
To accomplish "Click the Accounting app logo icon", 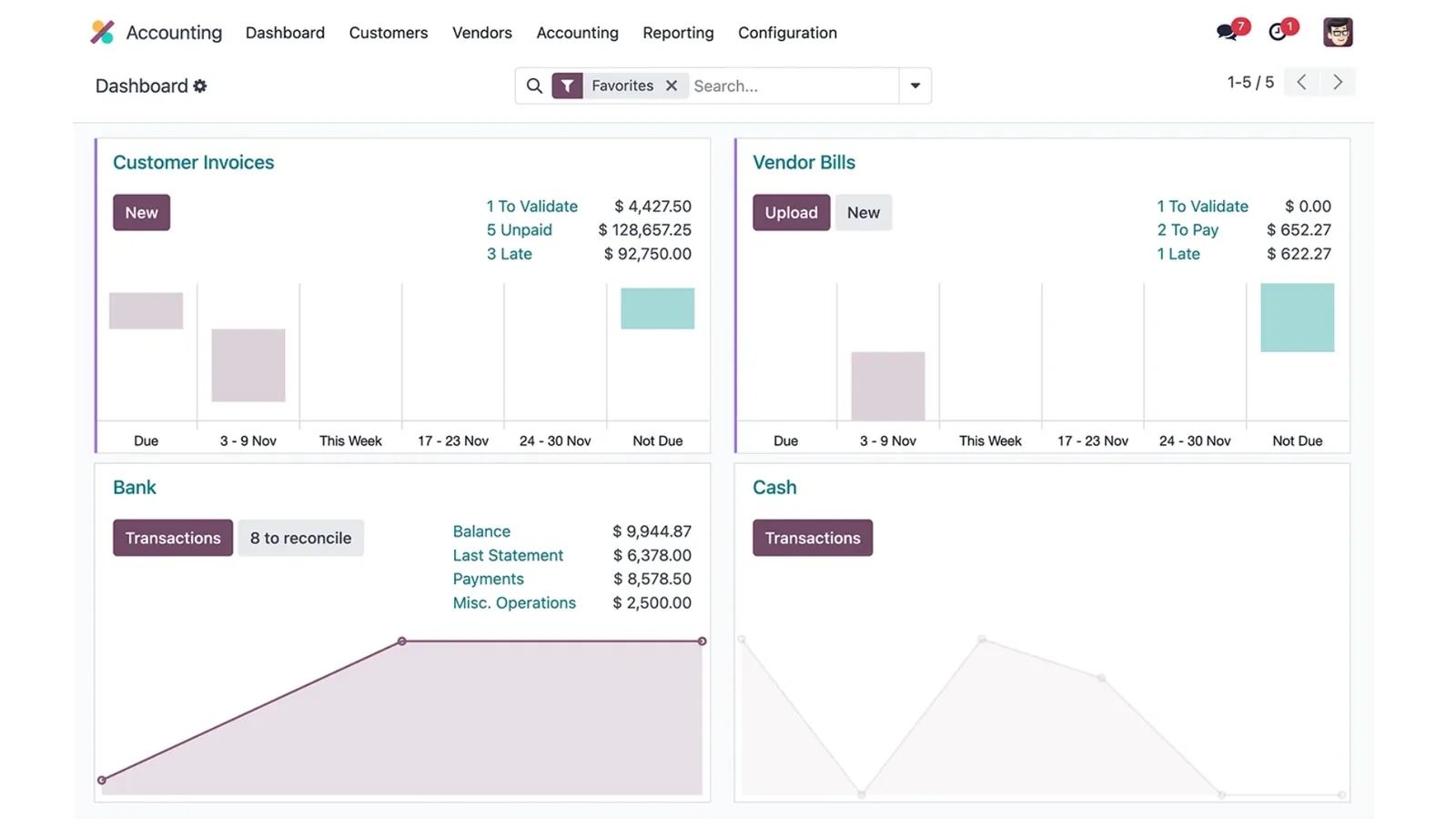I will [x=102, y=32].
